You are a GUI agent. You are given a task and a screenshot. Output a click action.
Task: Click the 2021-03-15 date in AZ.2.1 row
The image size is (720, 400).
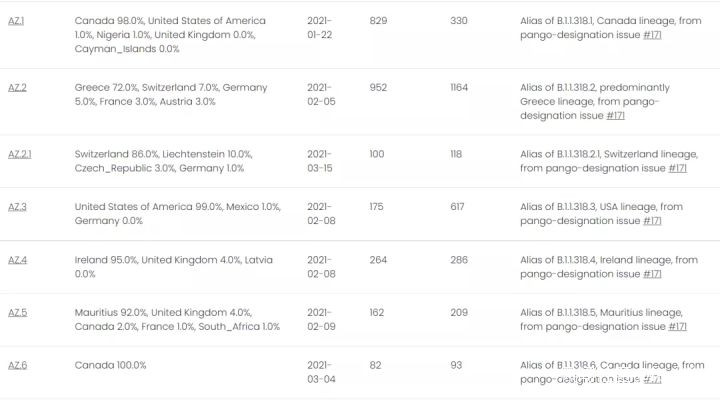319,161
